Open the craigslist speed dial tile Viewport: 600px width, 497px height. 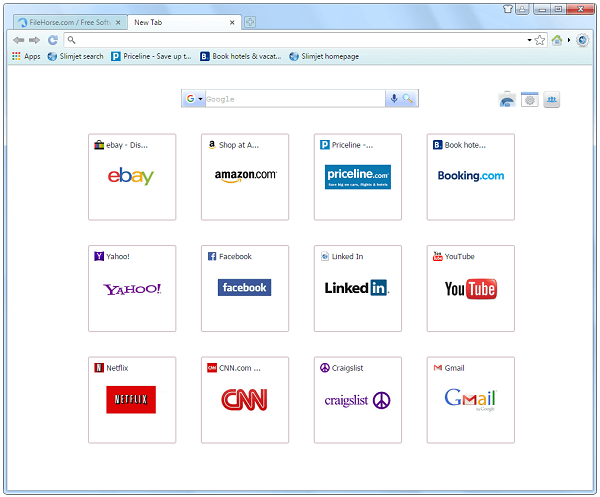click(358, 400)
